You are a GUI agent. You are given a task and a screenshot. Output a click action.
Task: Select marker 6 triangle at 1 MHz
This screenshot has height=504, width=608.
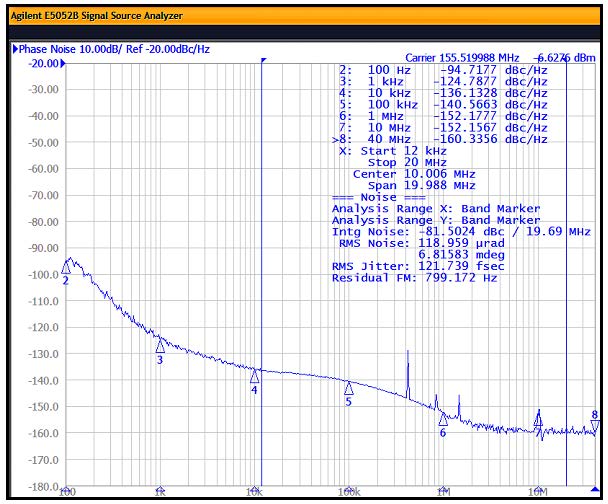443,419
